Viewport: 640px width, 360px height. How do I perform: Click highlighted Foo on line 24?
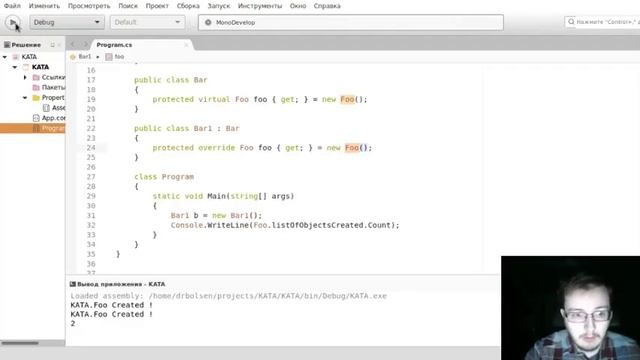pyautogui.click(x=352, y=148)
